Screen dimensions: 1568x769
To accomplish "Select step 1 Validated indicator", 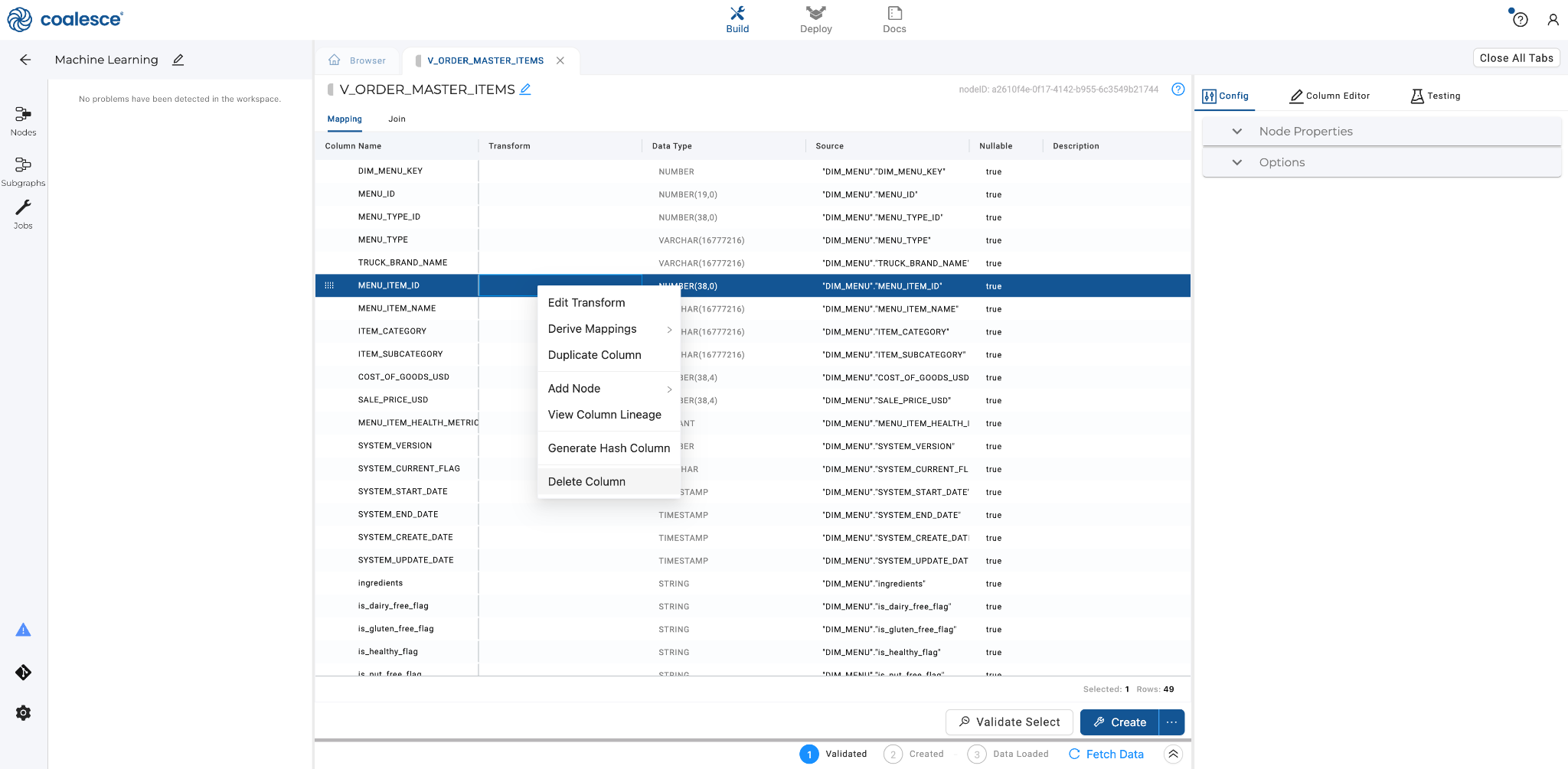I will click(x=833, y=754).
